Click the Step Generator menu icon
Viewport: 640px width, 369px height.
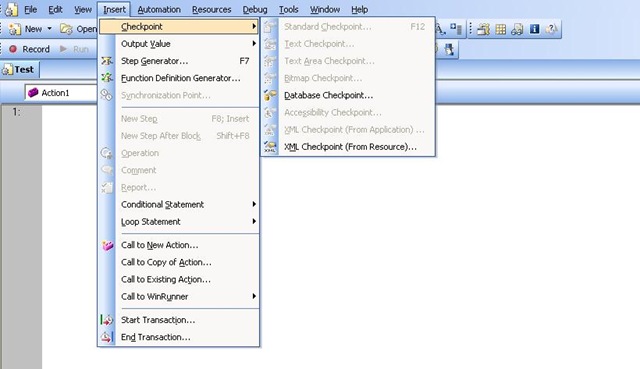[107, 61]
